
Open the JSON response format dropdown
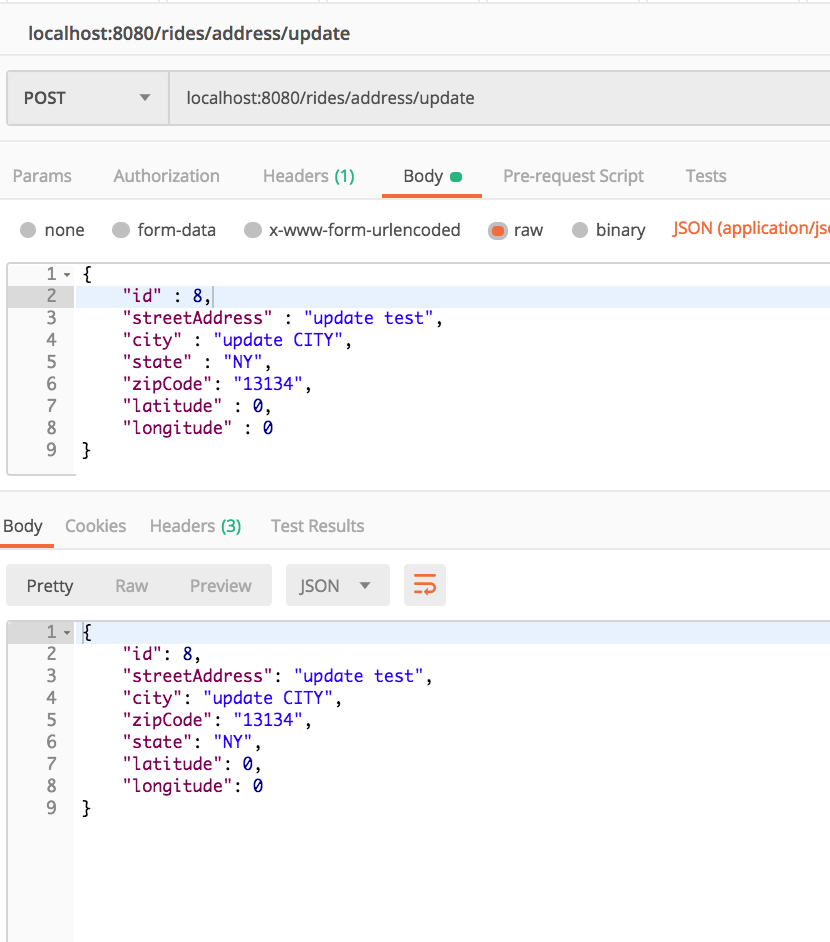coord(338,585)
